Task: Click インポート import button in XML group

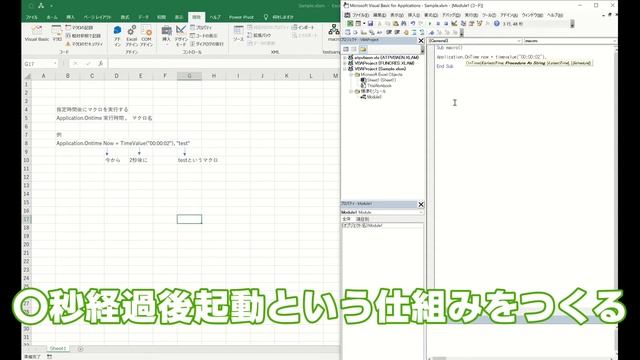Action: pos(303,27)
